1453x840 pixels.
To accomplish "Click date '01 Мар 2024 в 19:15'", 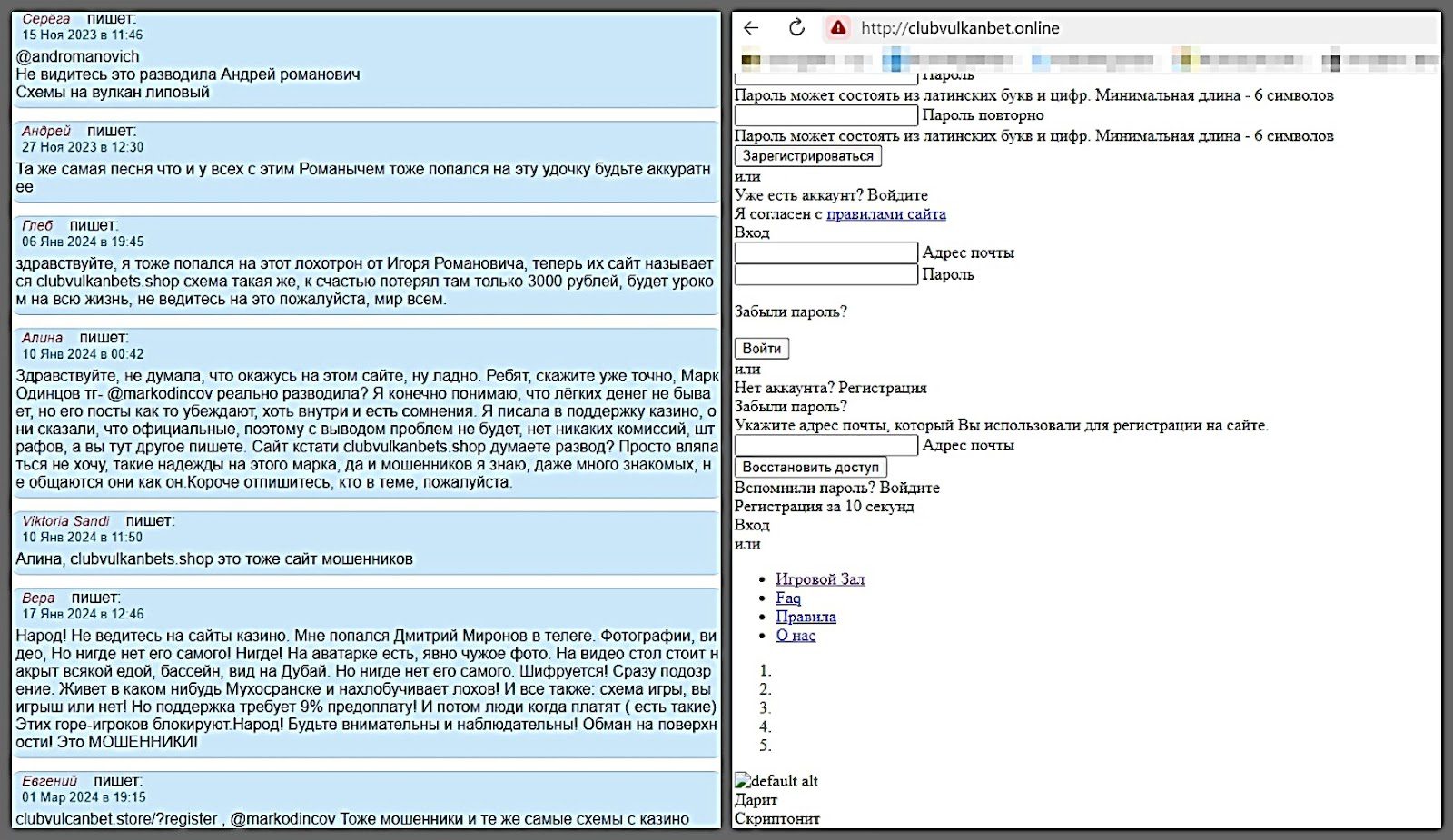I will point(84,798).
